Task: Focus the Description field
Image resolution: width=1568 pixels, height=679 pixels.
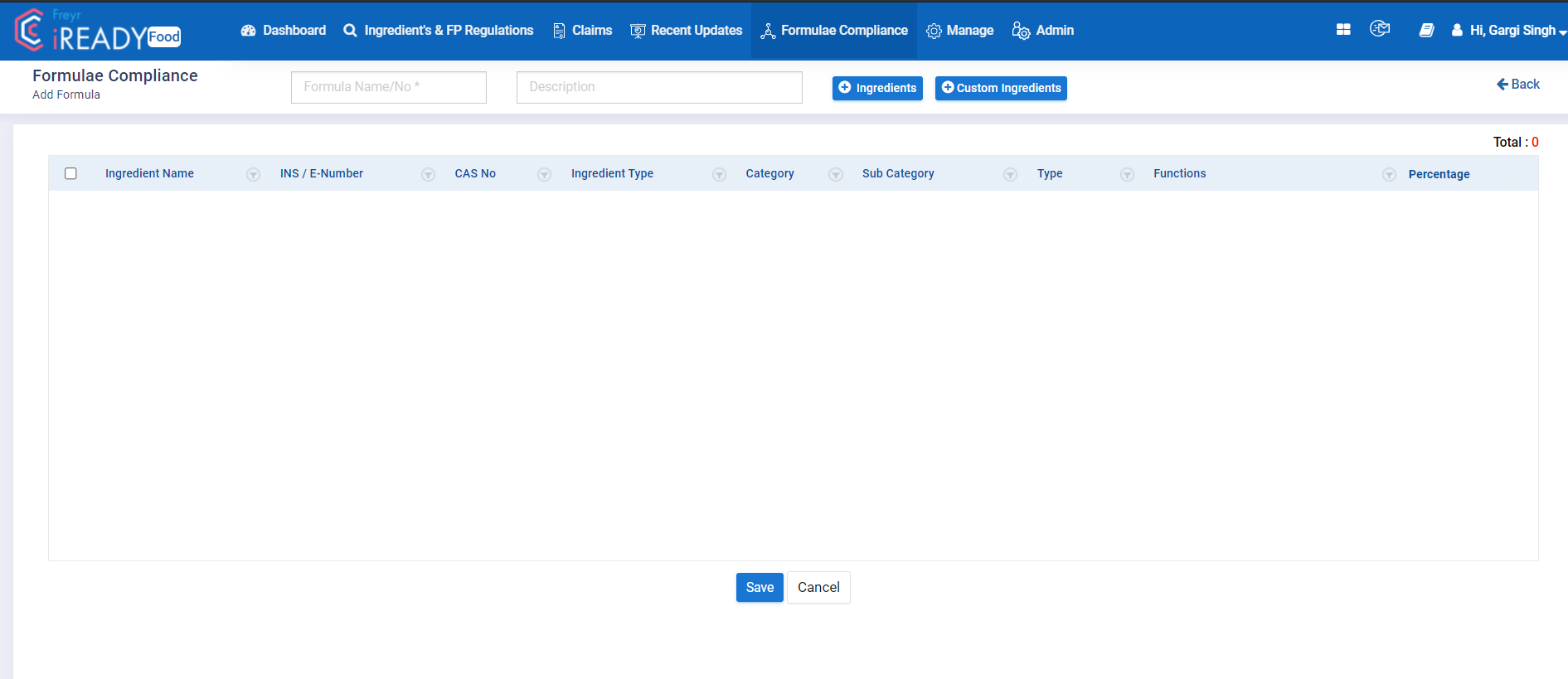Action: click(x=659, y=87)
